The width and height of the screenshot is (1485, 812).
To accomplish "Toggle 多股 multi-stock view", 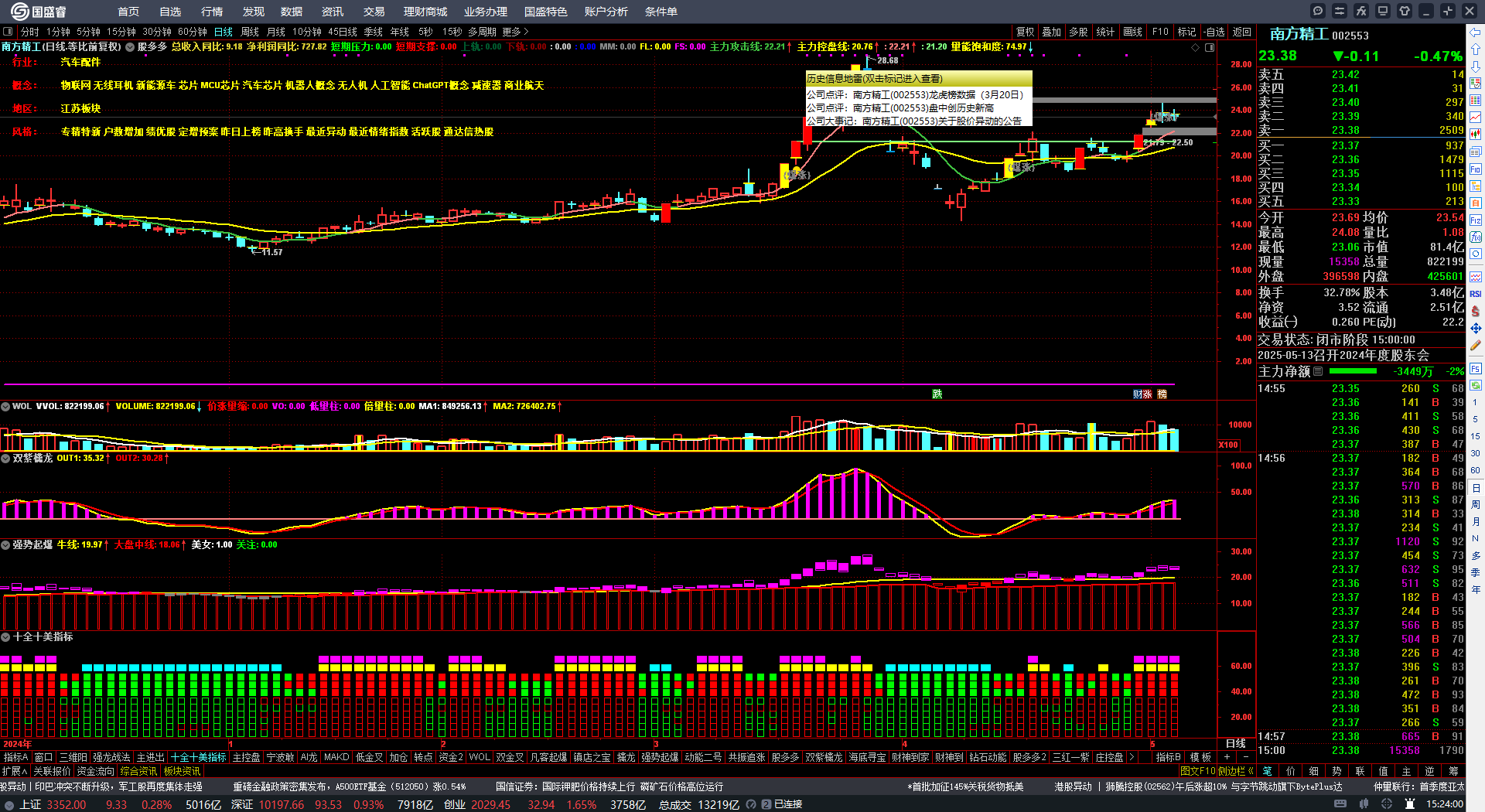I will [x=1078, y=32].
